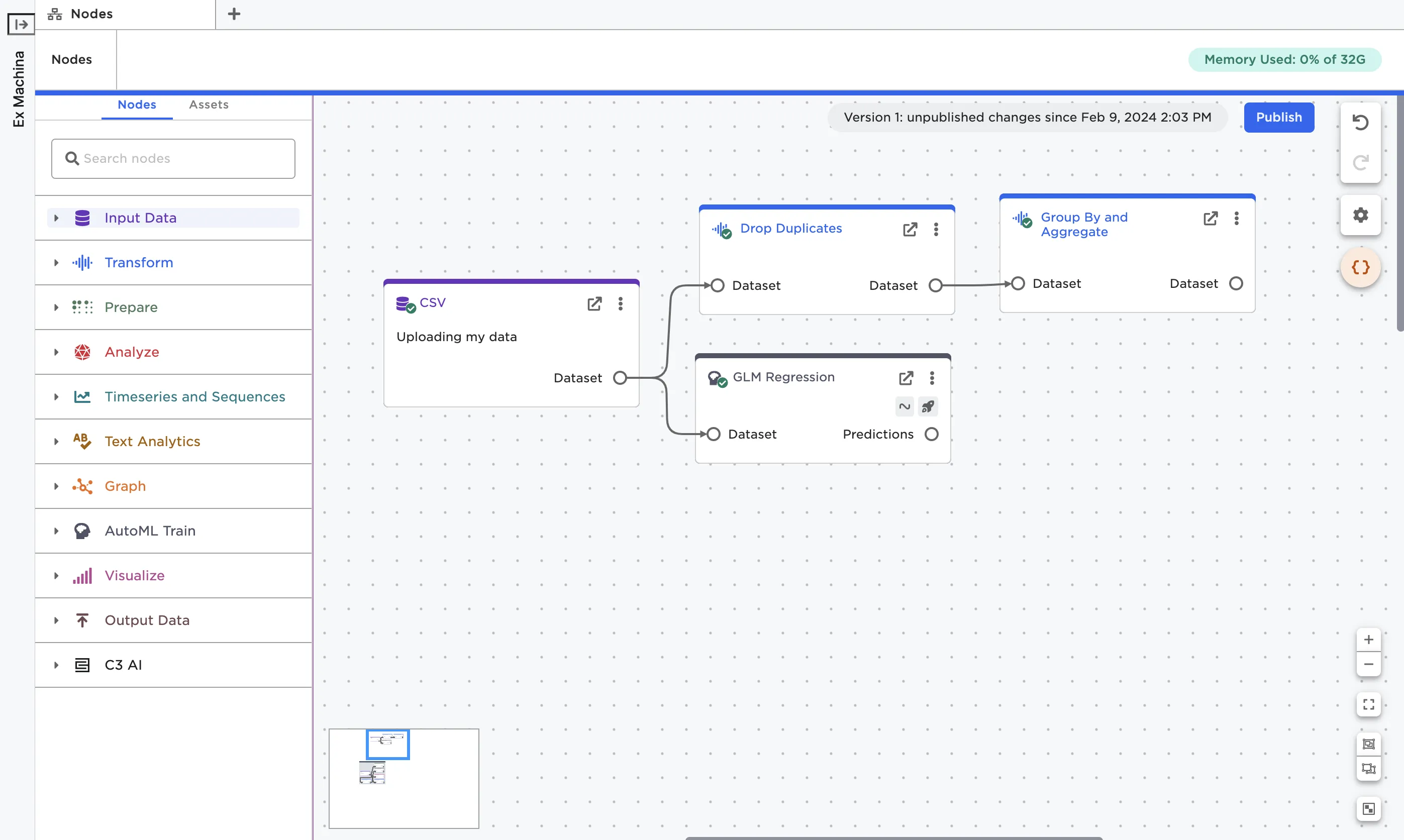Expand the Output Data category
The width and height of the screenshot is (1404, 840).
point(56,620)
